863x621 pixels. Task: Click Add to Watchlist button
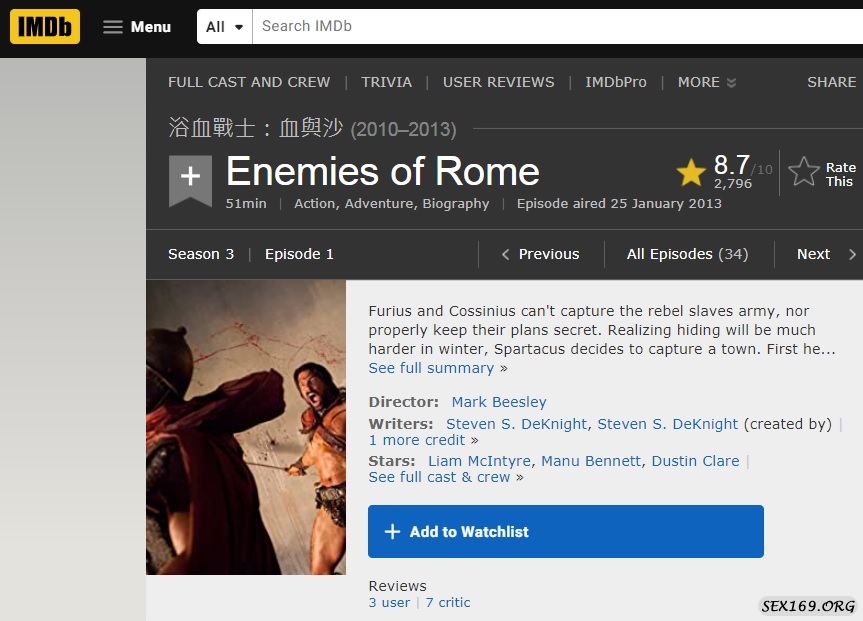tap(565, 532)
